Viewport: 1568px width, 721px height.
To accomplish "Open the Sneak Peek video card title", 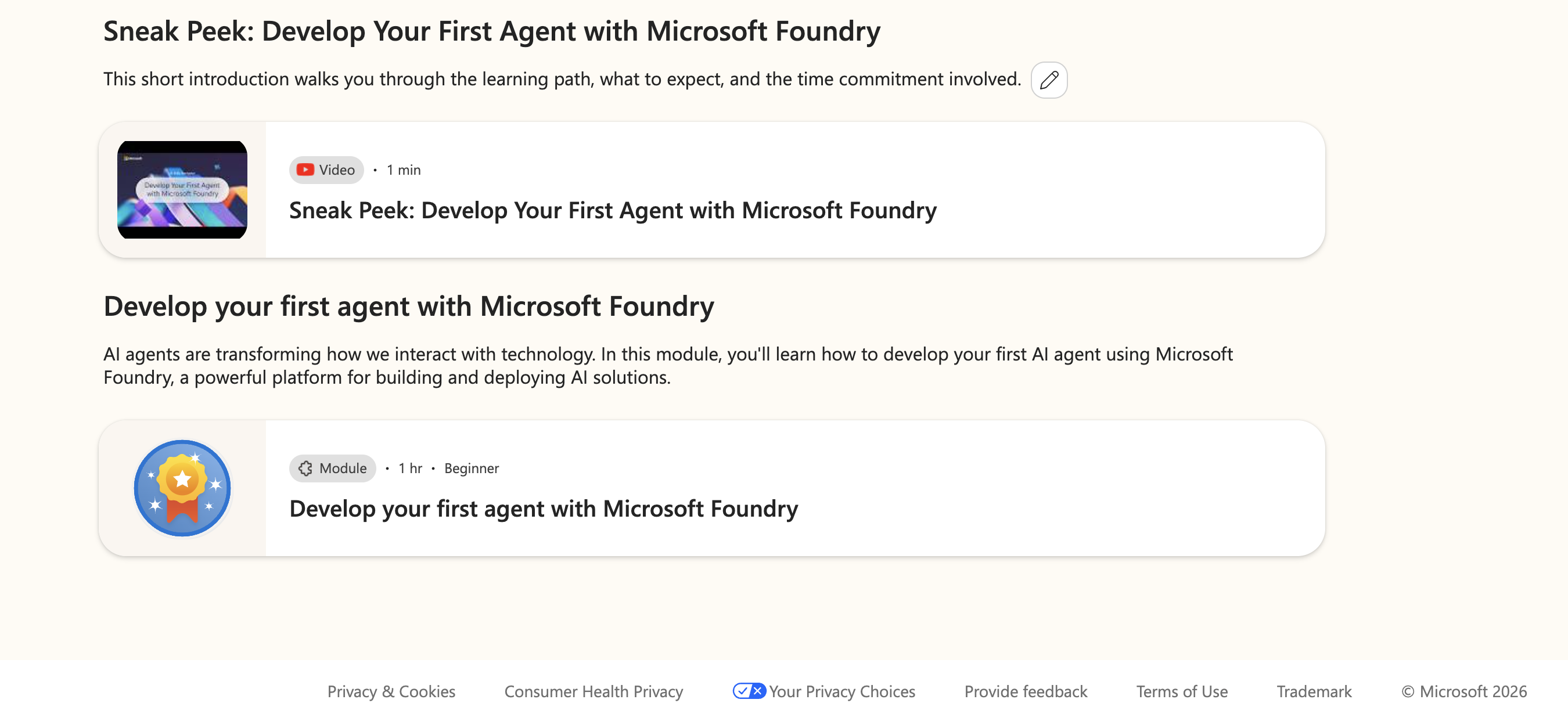I will click(x=612, y=211).
